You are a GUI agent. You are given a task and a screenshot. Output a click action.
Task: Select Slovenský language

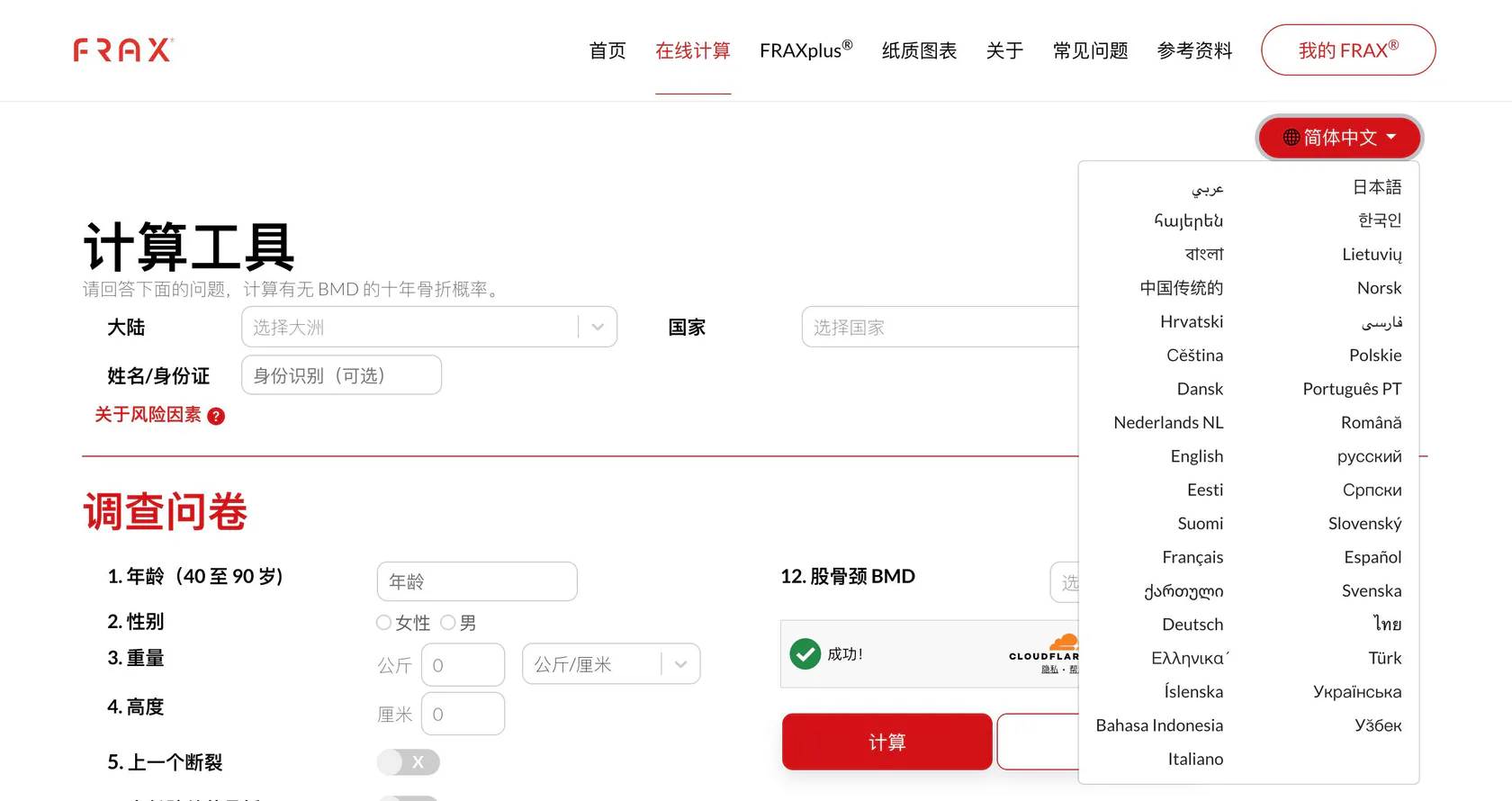[1364, 524]
